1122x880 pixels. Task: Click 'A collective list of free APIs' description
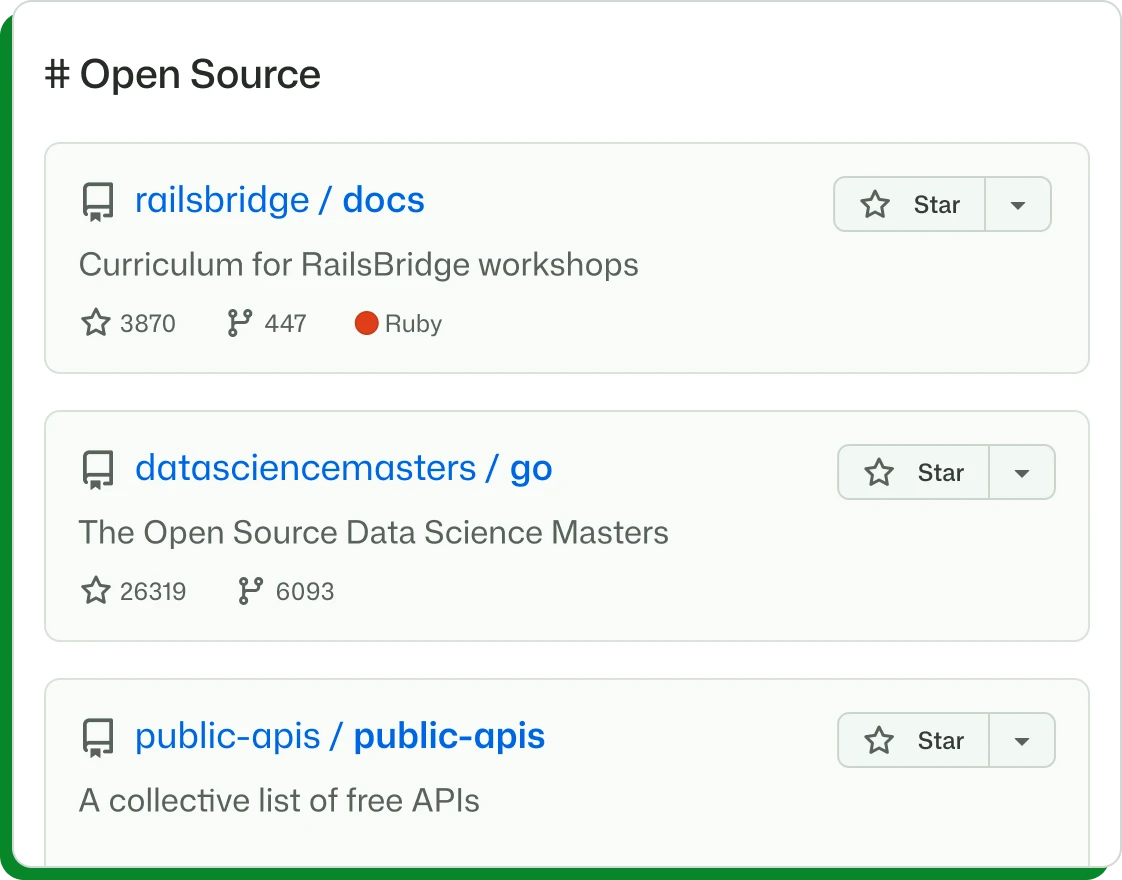279,801
